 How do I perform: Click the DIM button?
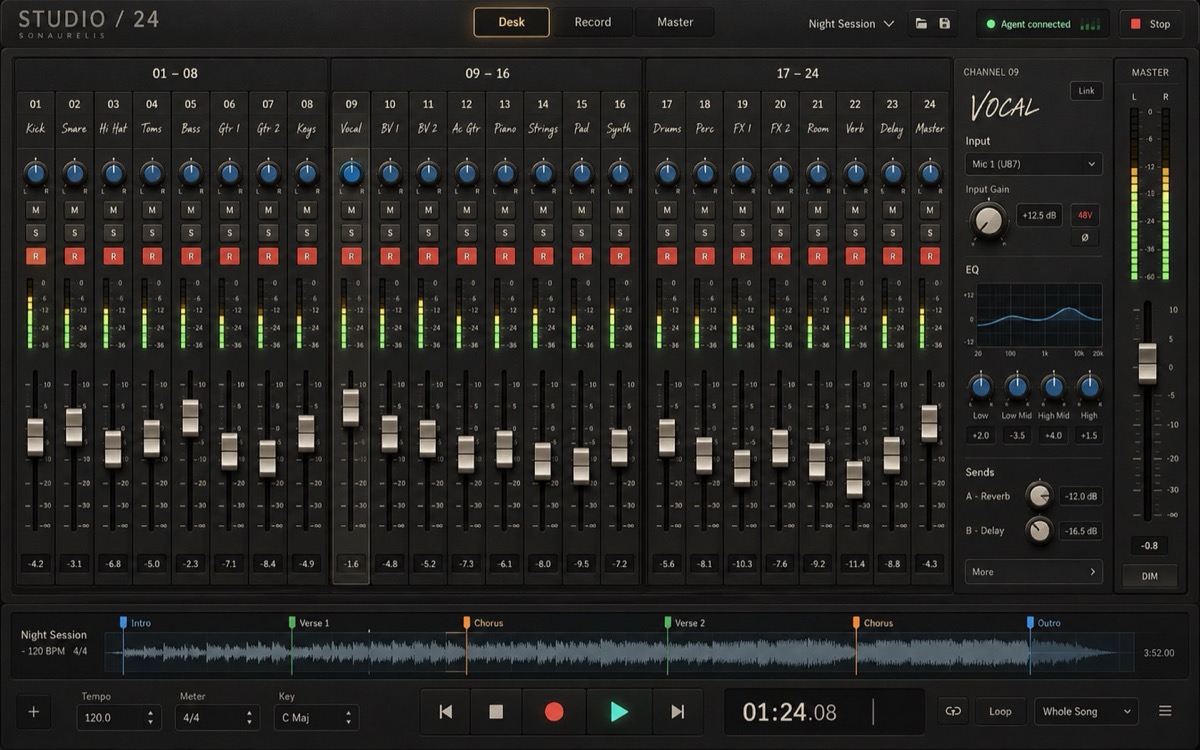1150,576
